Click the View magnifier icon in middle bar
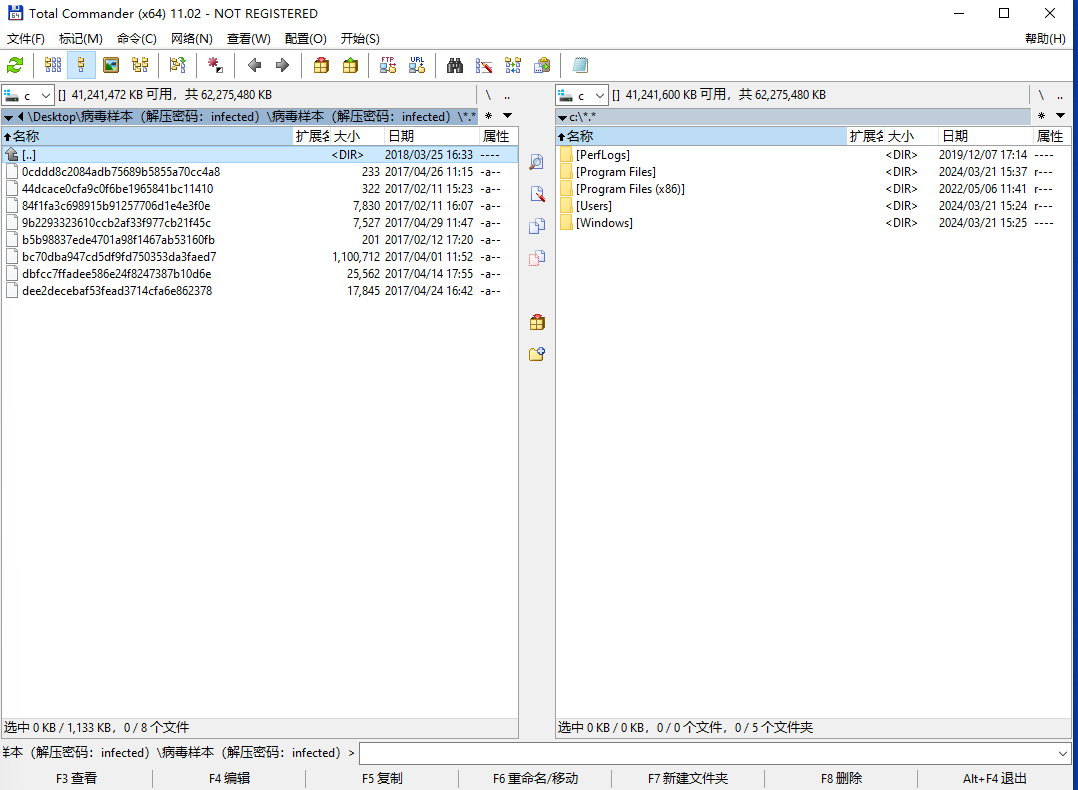This screenshot has width=1078, height=790. 537,162
